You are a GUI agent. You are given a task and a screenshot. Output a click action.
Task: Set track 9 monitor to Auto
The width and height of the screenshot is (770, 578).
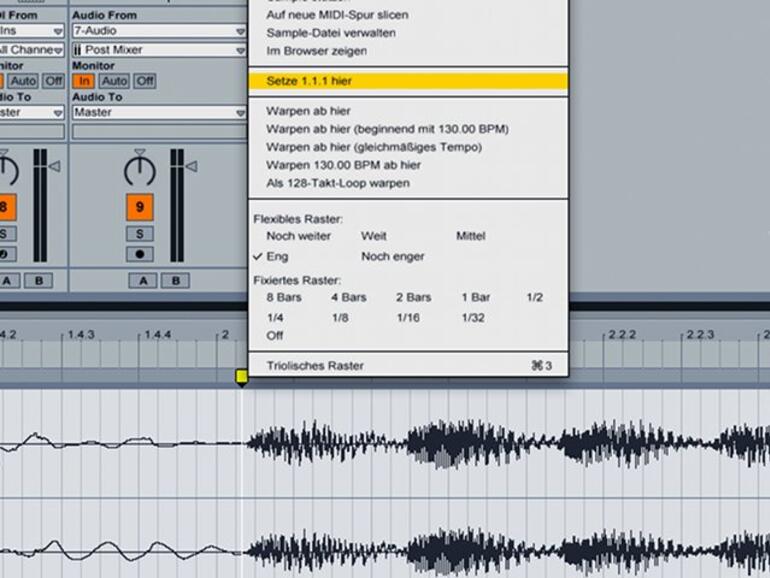coord(114,81)
